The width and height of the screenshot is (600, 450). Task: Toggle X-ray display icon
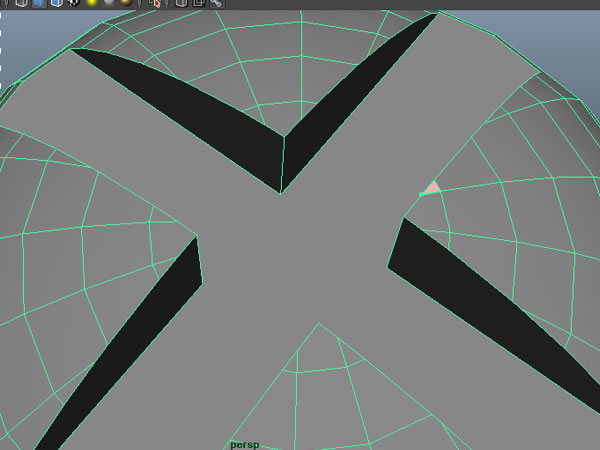[x=181, y=3]
